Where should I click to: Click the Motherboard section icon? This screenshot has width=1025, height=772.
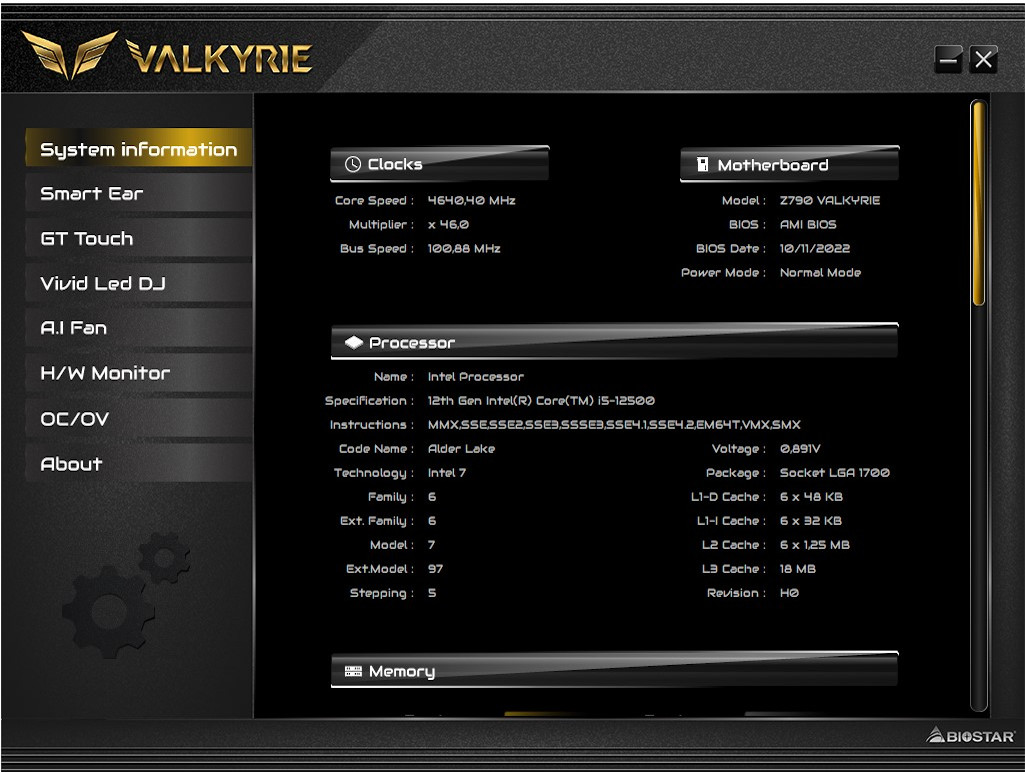(703, 165)
